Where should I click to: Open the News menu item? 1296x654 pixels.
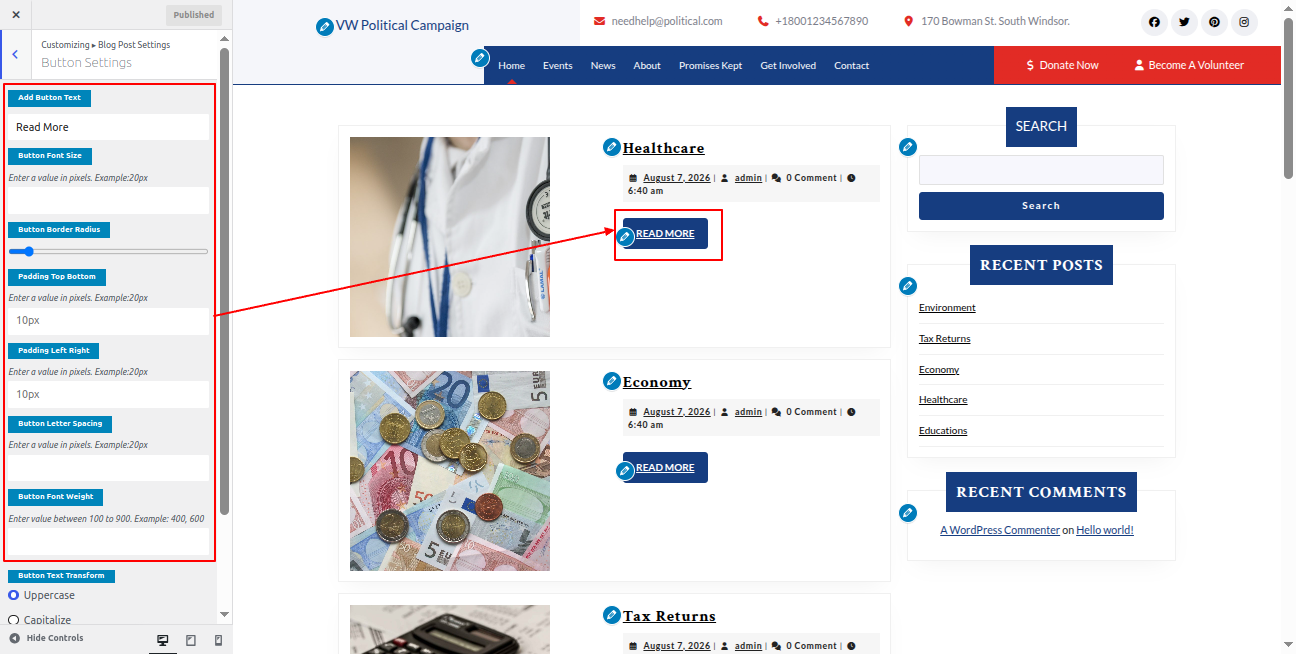tap(603, 66)
